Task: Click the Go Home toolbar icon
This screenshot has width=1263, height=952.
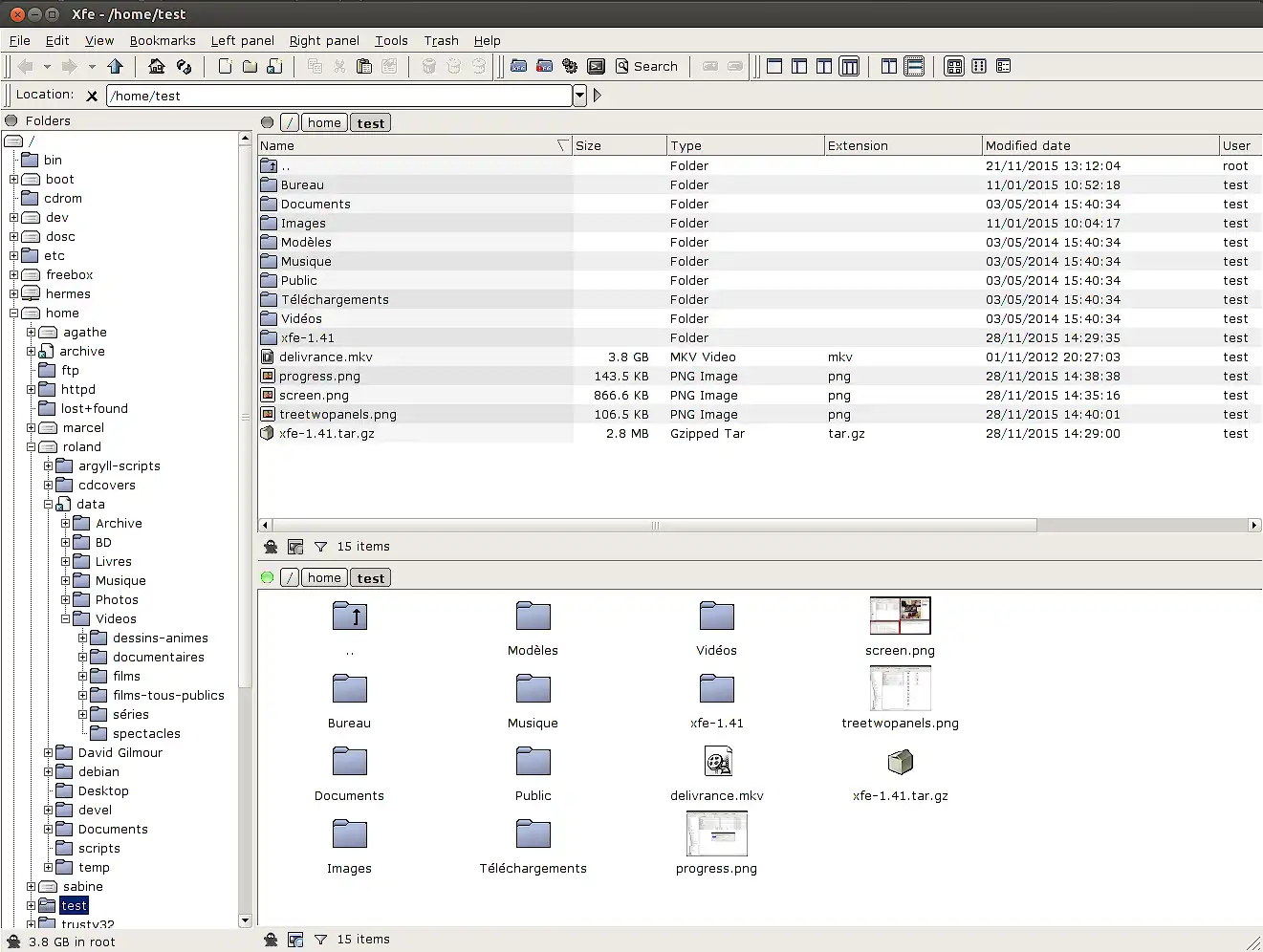Action: click(157, 66)
